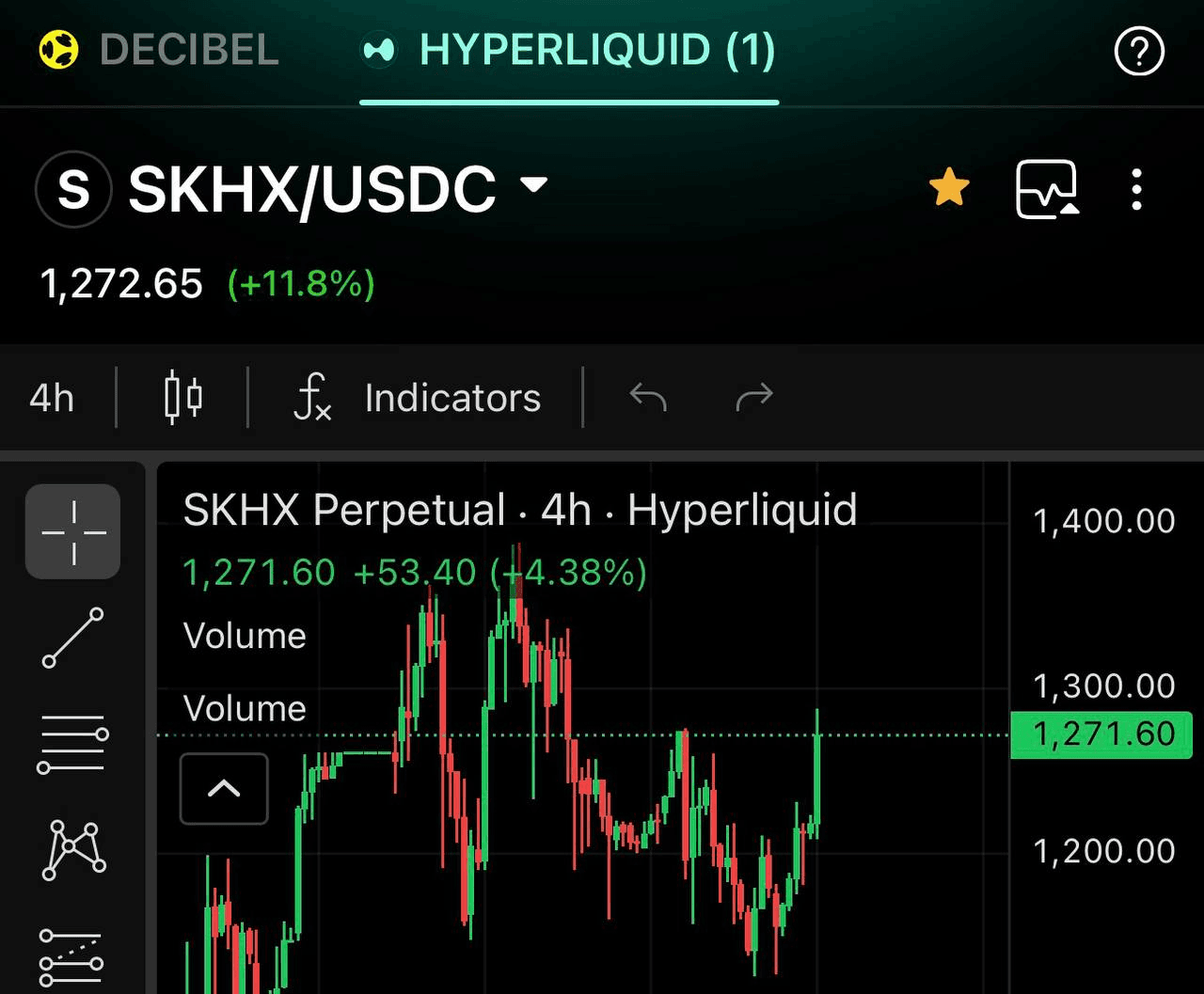Image resolution: width=1204 pixels, height=994 pixels.
Task: Open the chart monitor icon next to star
Action: click(x=1047, y=189)
